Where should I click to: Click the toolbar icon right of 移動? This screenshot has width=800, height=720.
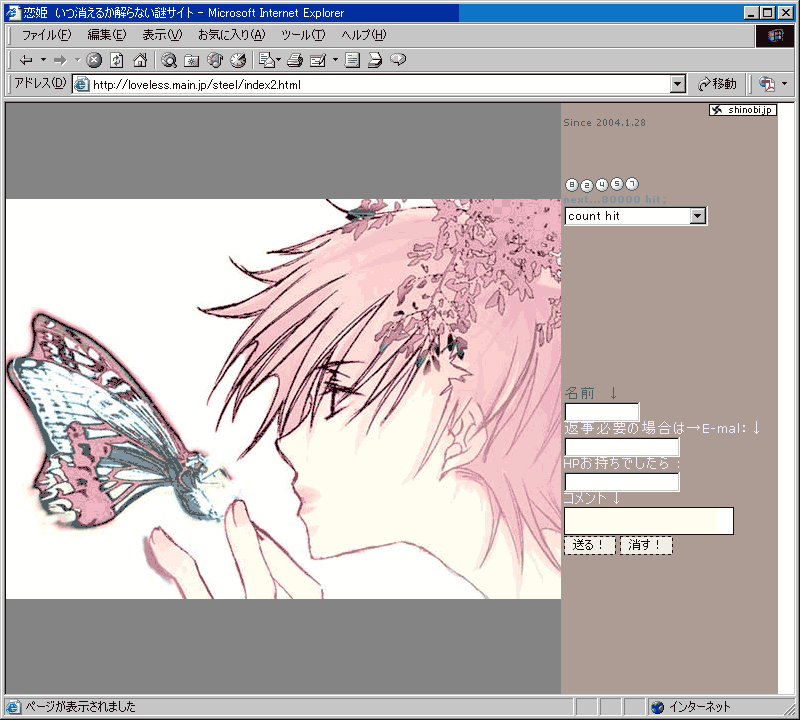click(766, 84)
